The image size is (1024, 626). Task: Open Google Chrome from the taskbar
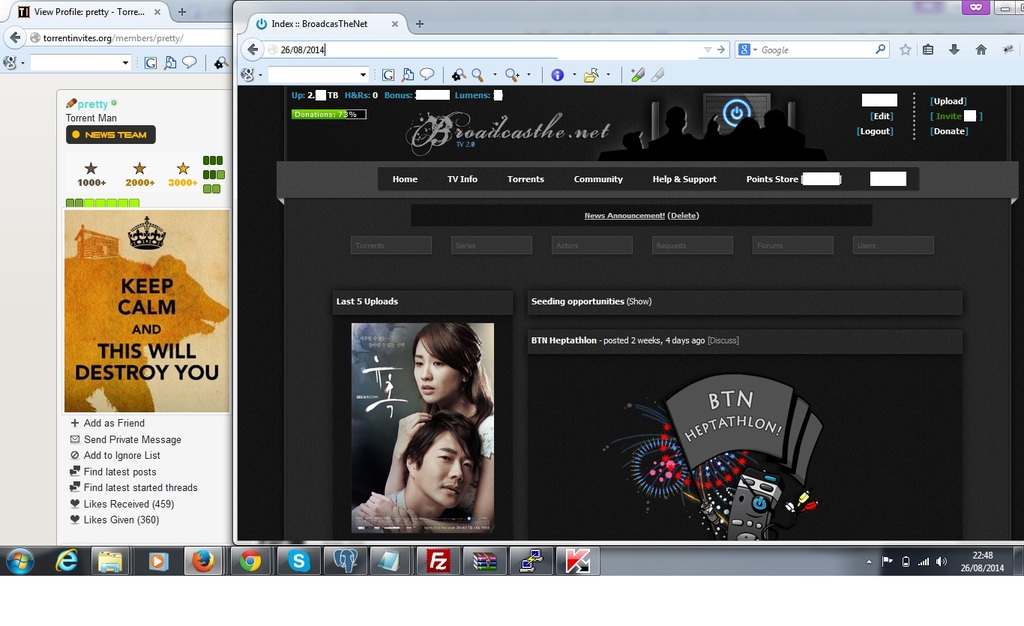[250, 561]
